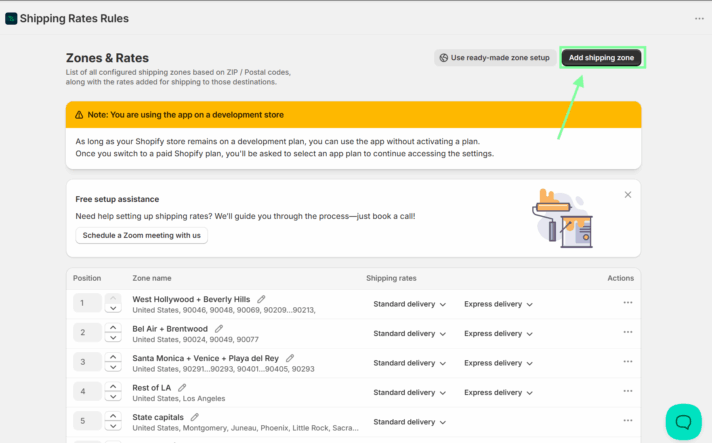Click the Shipping rates column header
This screenshot has width=712, height=443.
click(391, 278)
